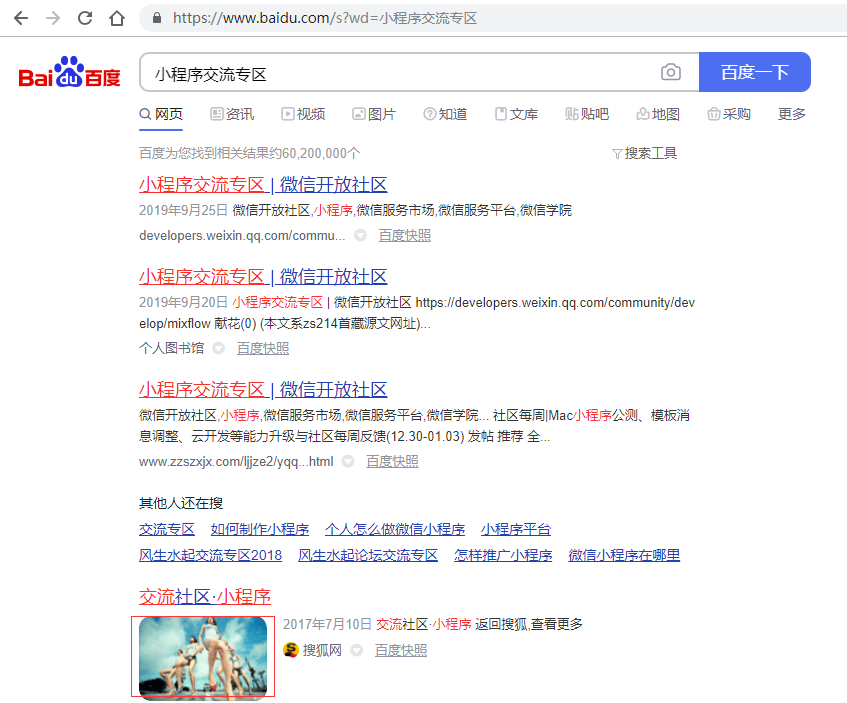
Task: Switch to the 知道 tab
Action: (x=445, y=114)
